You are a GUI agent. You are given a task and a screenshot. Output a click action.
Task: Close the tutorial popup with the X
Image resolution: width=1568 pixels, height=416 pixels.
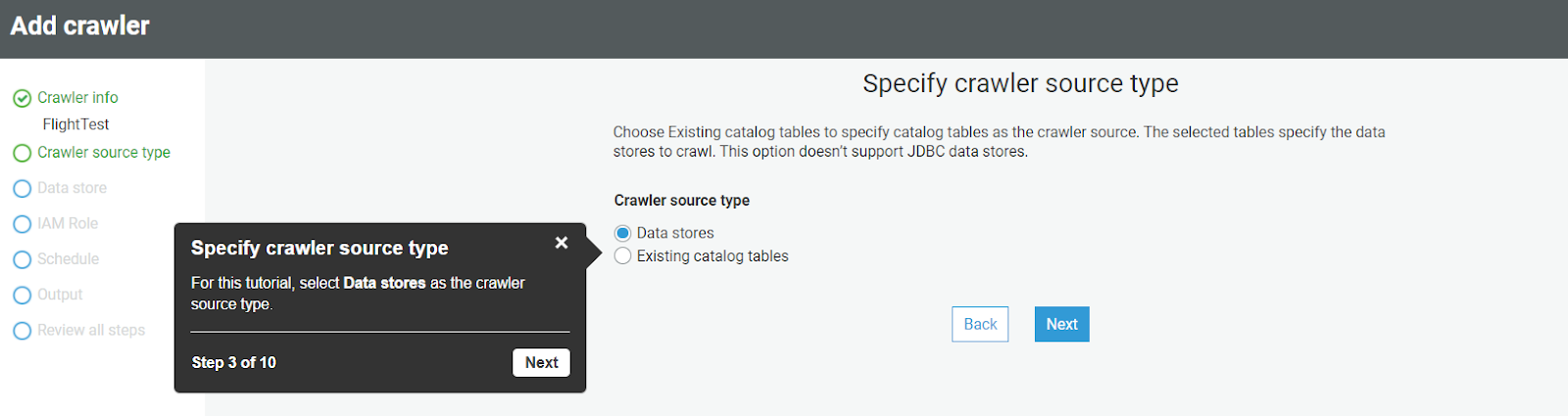pos(562,243)
